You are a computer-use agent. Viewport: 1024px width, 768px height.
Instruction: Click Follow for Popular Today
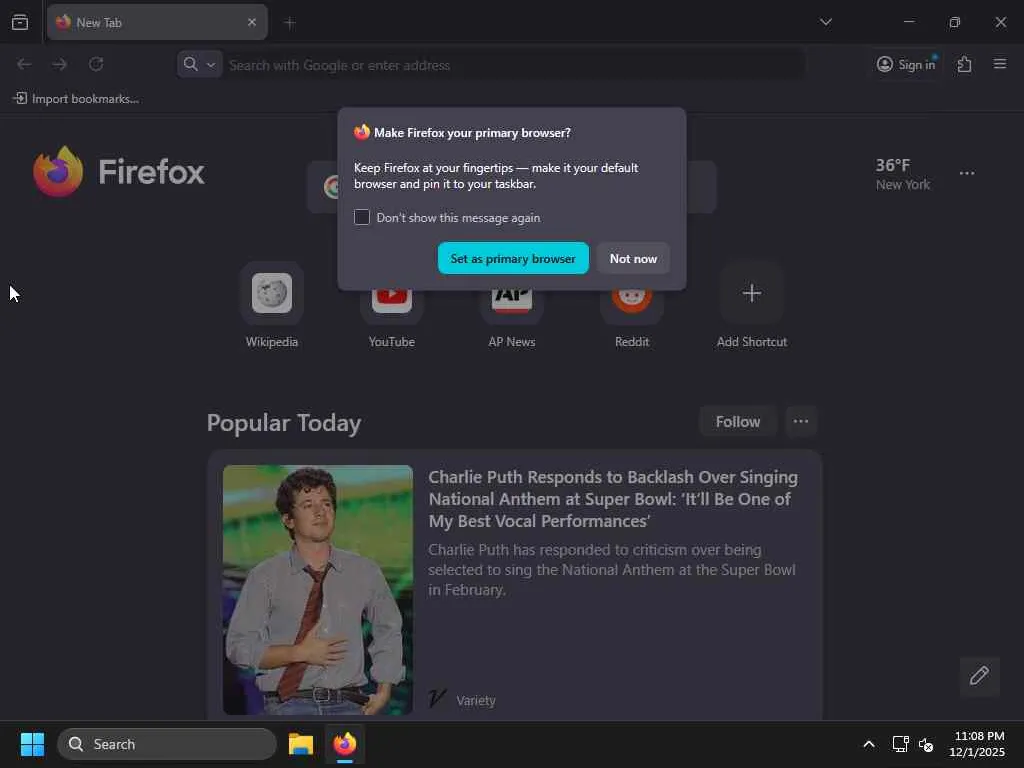[x=737, y=422]
